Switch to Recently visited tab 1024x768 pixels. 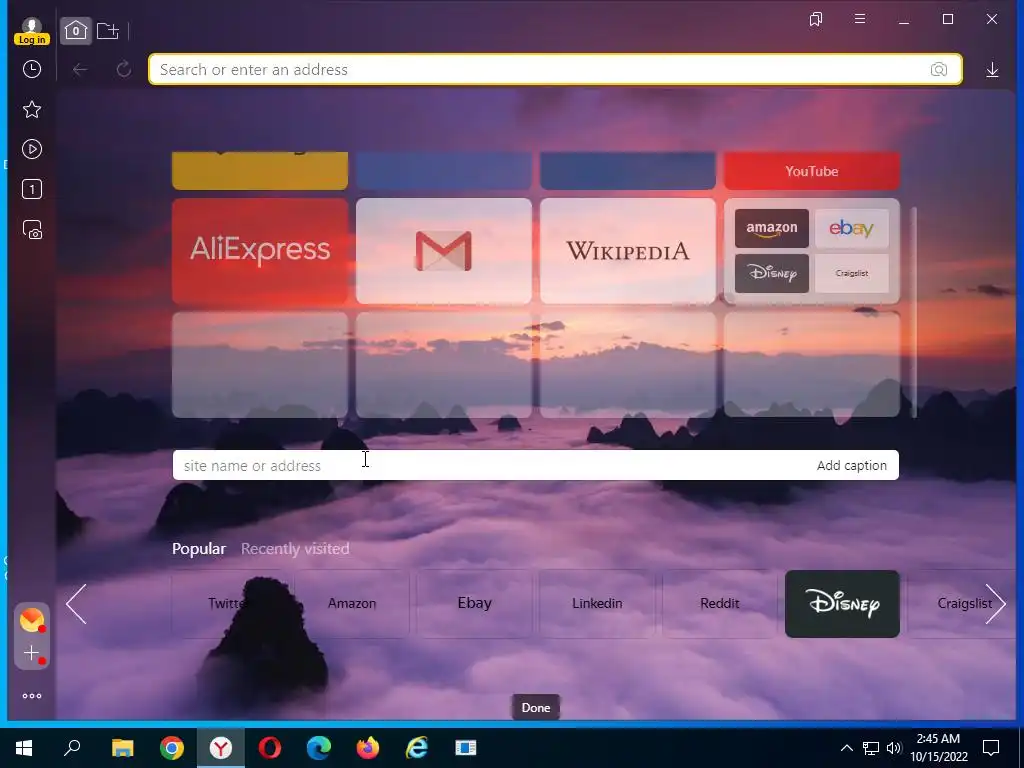pos(295,549)
